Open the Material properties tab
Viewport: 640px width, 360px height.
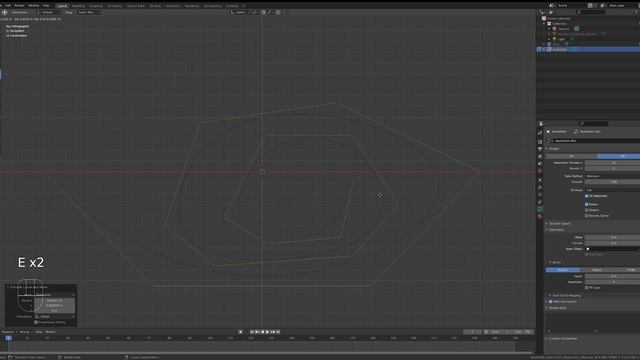click(540, 216)
